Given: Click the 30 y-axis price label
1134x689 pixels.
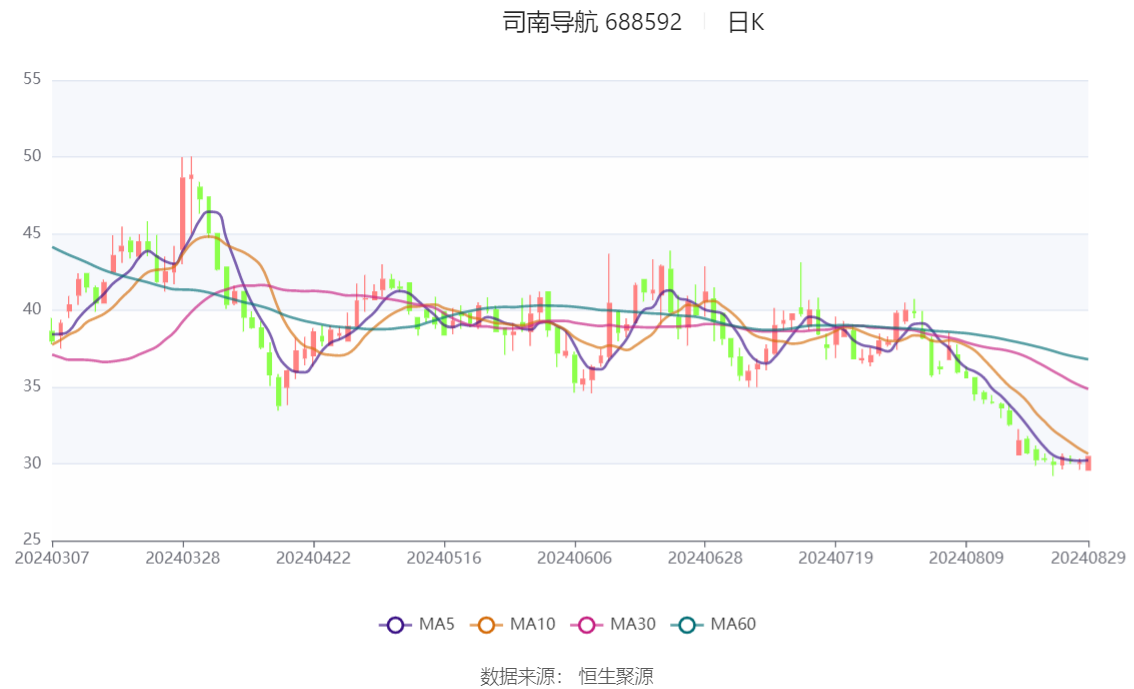Looking at the screenshot, I should [32, 463].
